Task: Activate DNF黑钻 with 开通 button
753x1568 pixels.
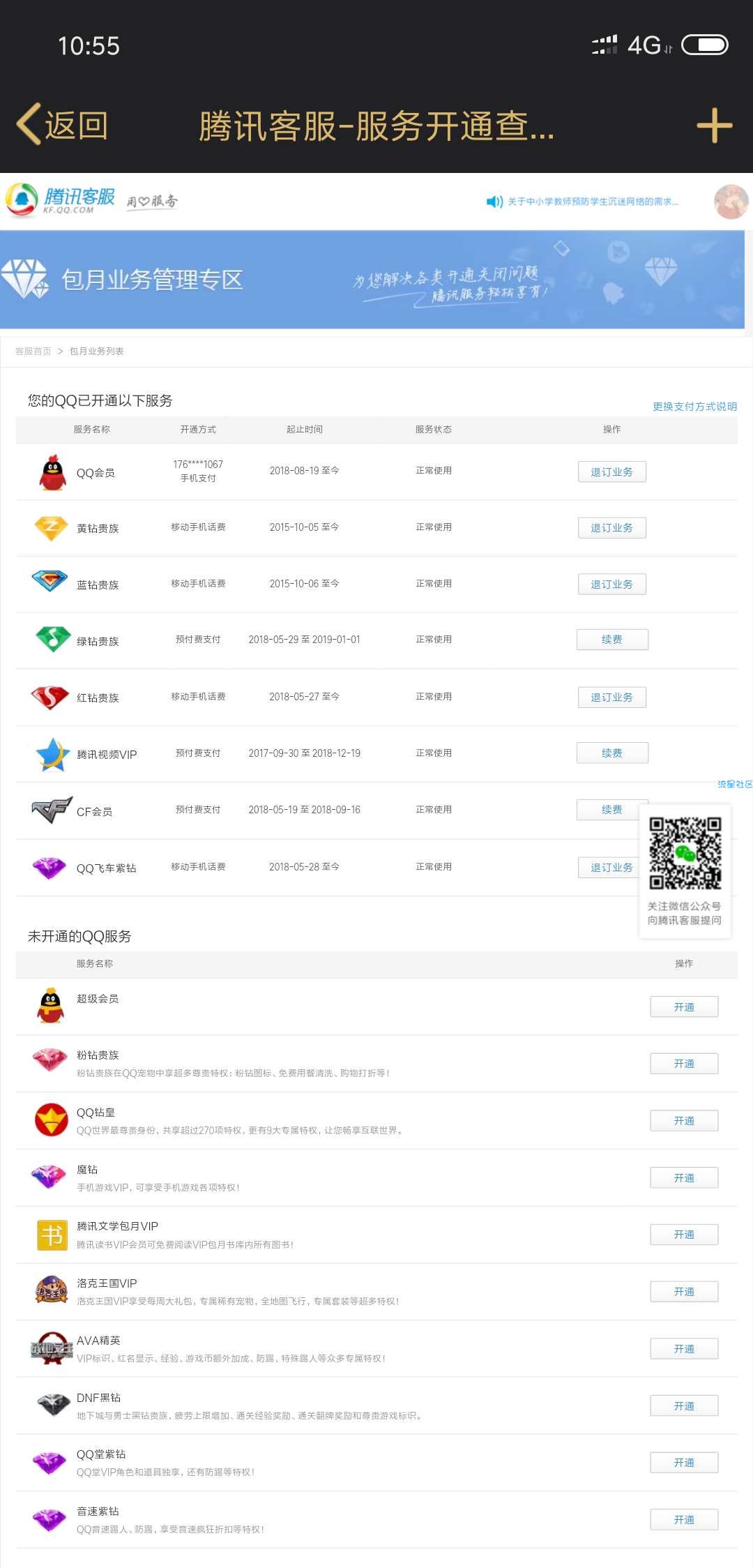Action: pyautogui.click(x=684, y=1406)
